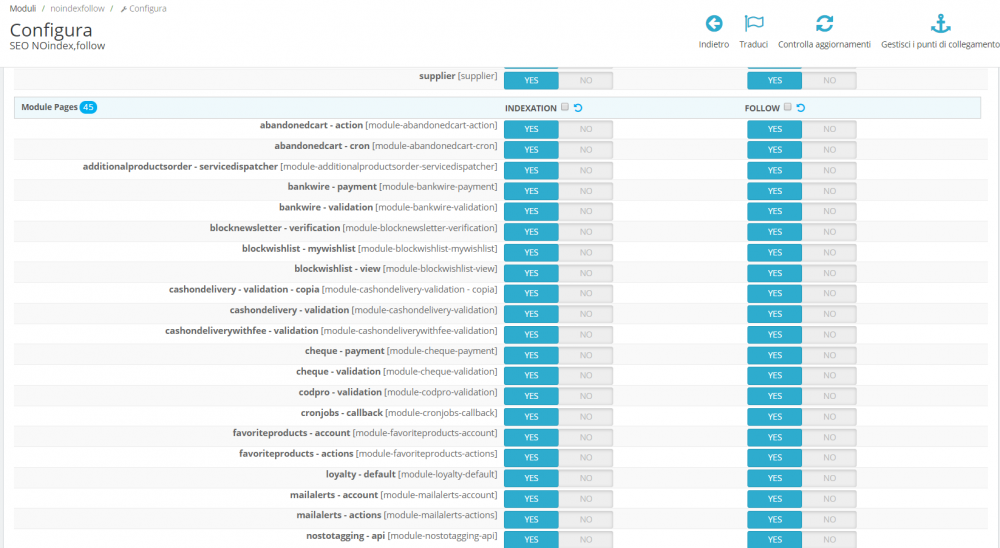
Task: Select YES for favoriteproducts - account indexation
Action: pyautogui.click(x=531, y=438)
